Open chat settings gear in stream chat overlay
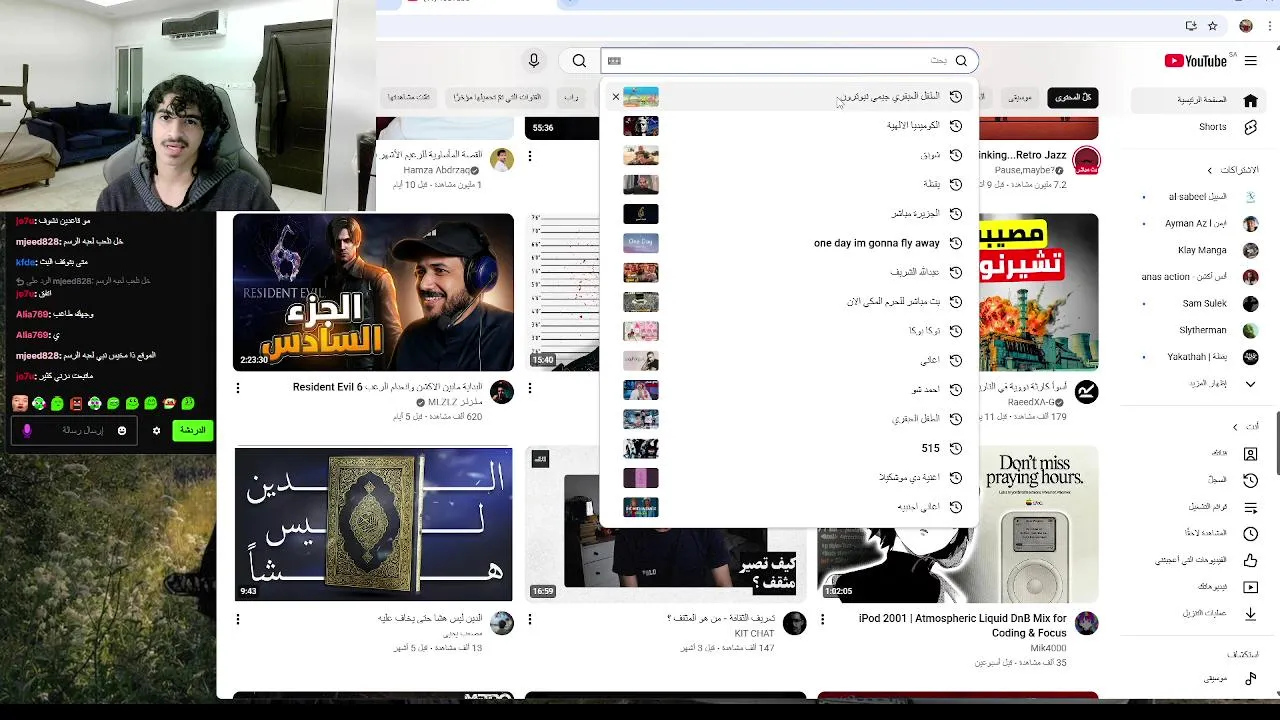 156,431
